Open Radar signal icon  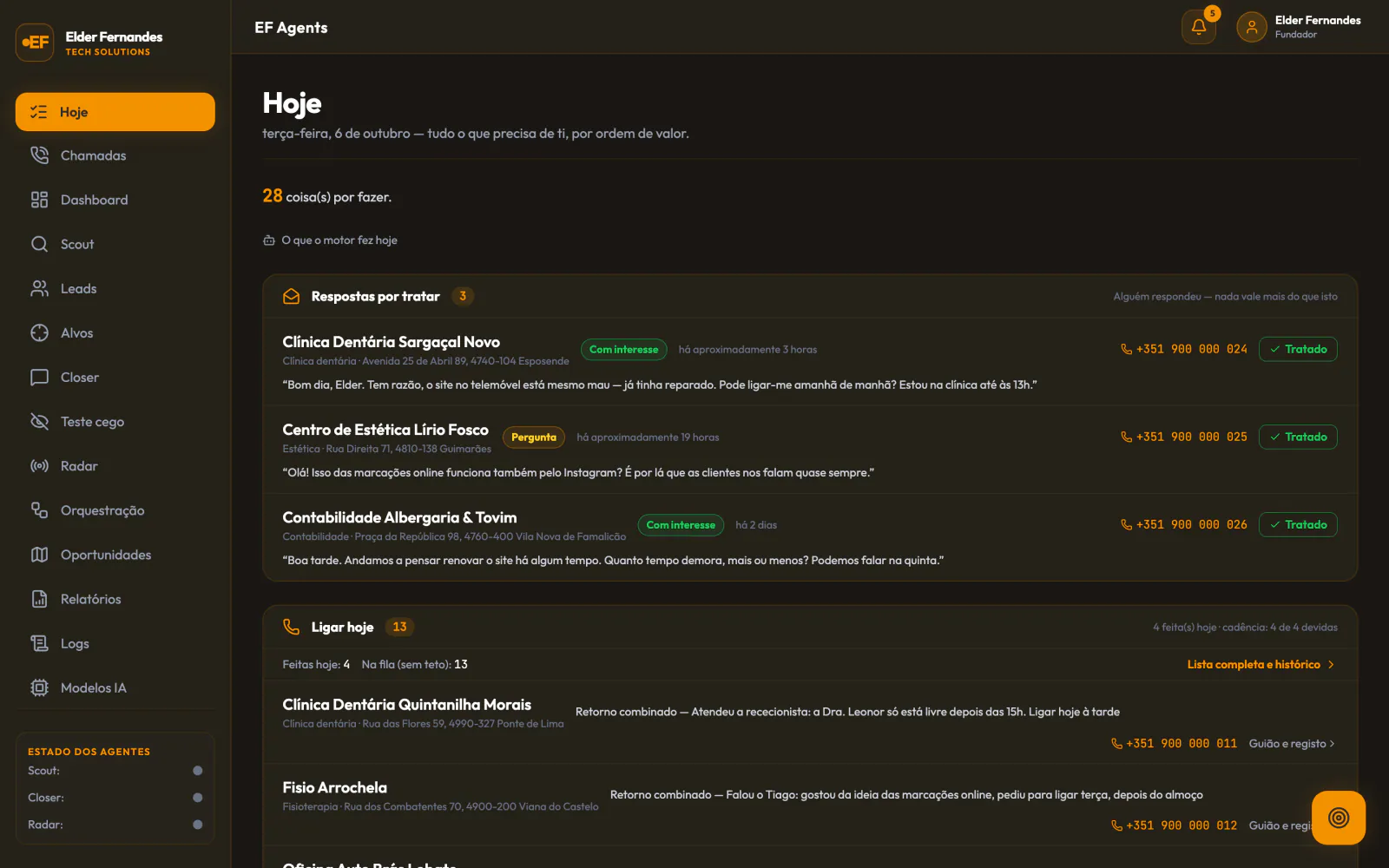(39, 466)
